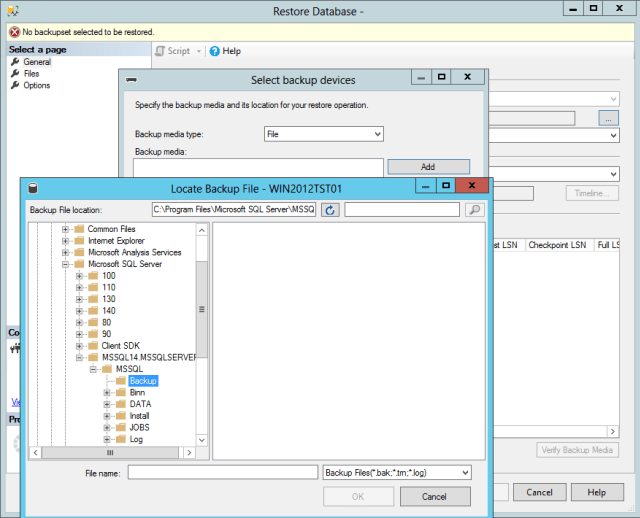Viewport: 640px width, 518px height.
Task: Click scroll right arrow in backup sets grid
Action: (613, 431)
